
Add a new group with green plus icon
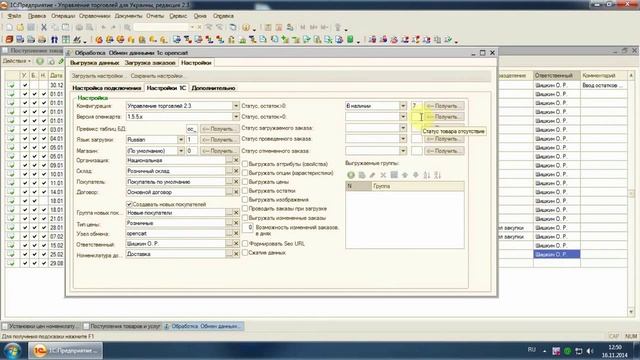[351, 175]
